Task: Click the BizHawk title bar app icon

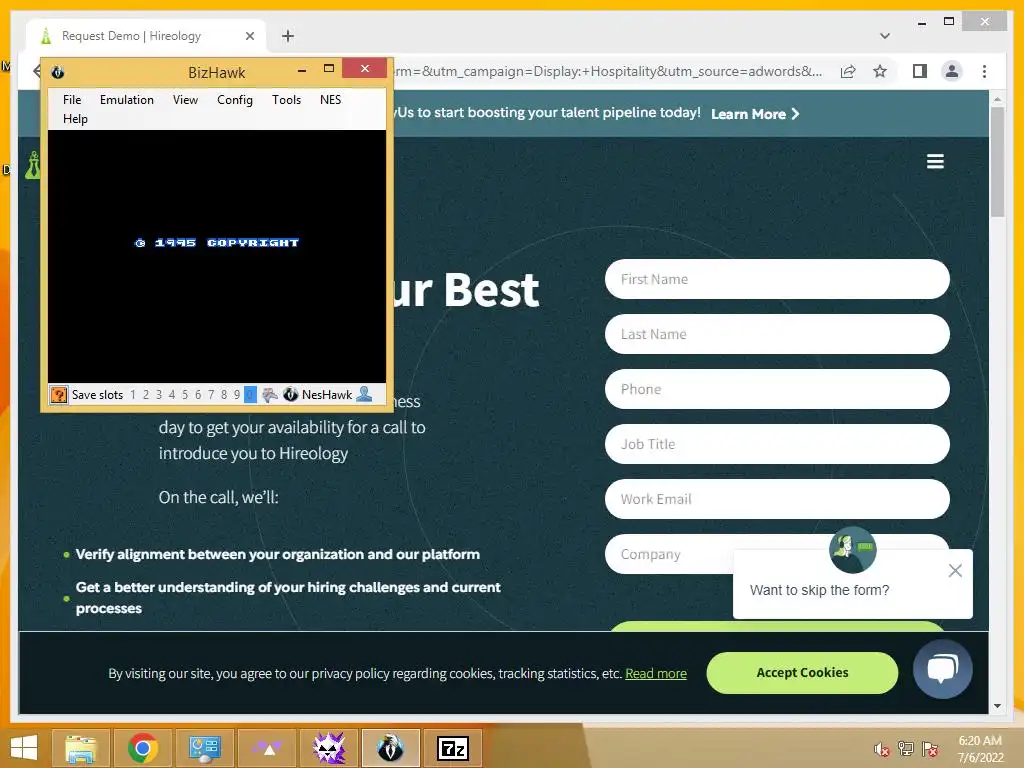Action: 57,72
